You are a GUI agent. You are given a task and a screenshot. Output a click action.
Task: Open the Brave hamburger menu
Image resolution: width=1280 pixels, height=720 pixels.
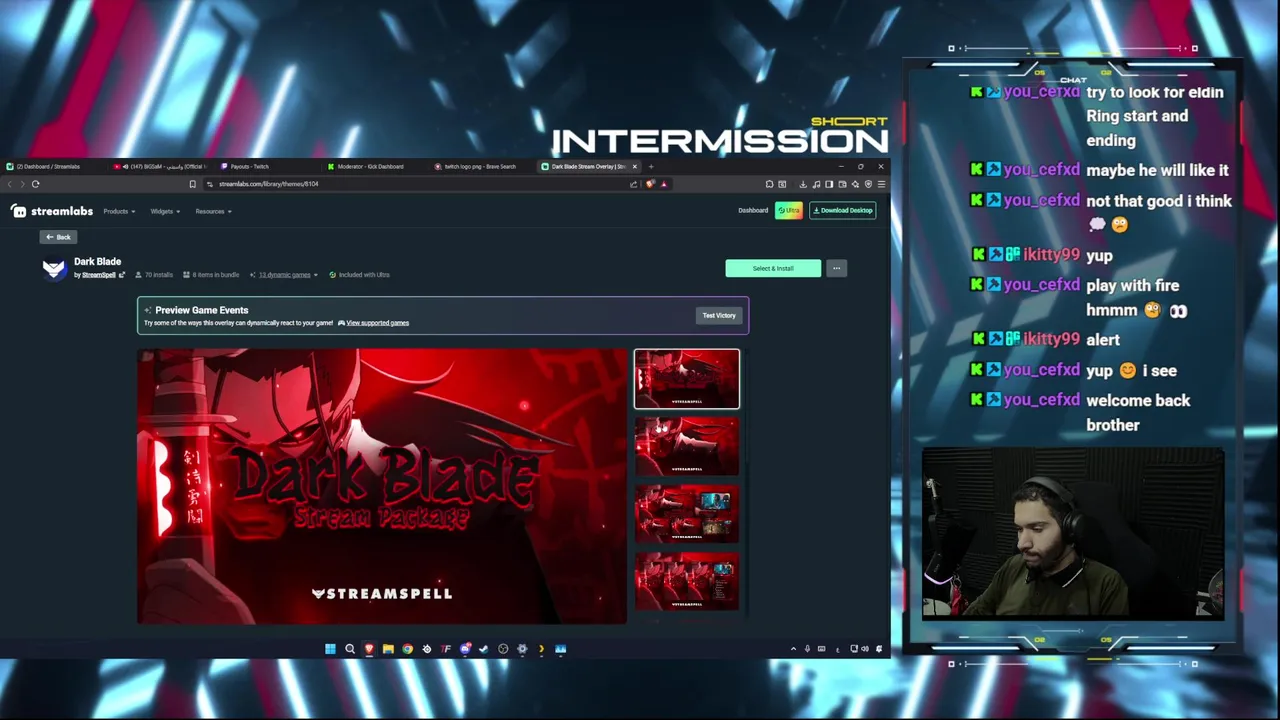click(x=881, y=184)
